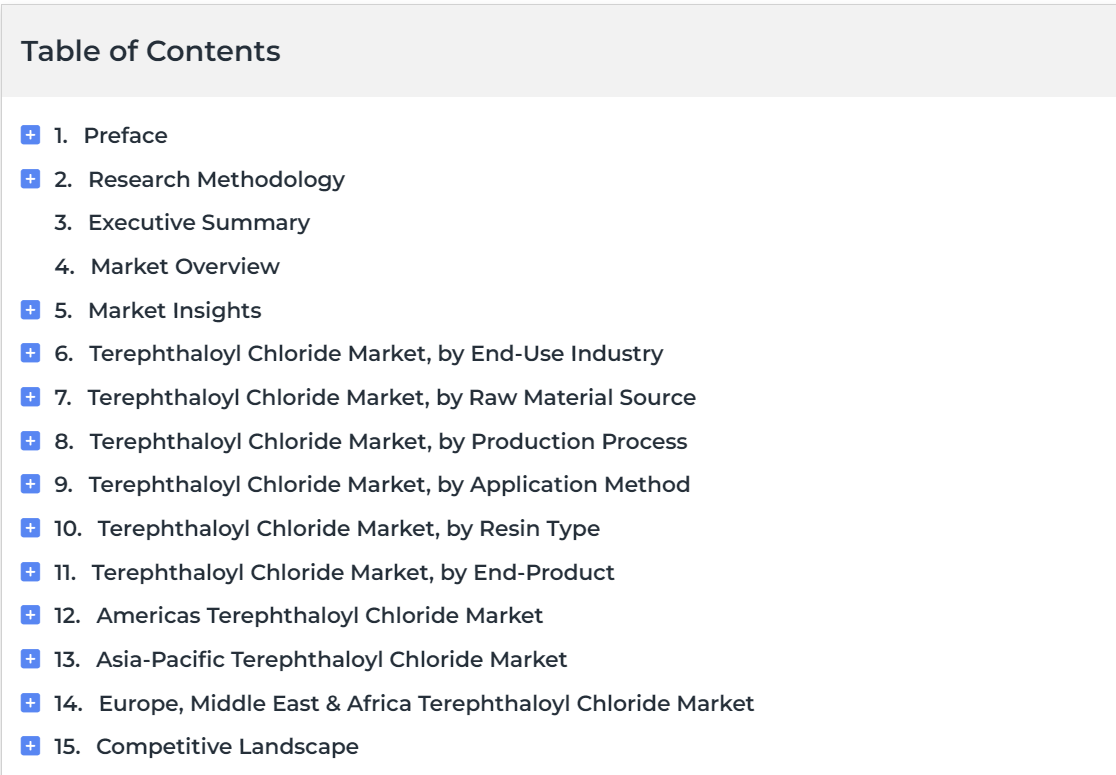This screenshot has width=1116, height=775.
Task: Expand Research Methodology with its plus icon
Action: coord(31,179)
